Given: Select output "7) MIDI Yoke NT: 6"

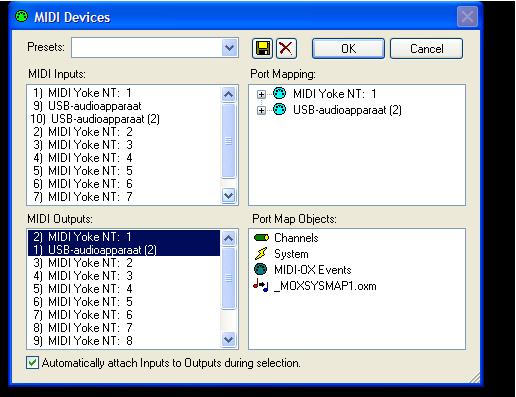Looking at the screenshot, I should point(124,315).
